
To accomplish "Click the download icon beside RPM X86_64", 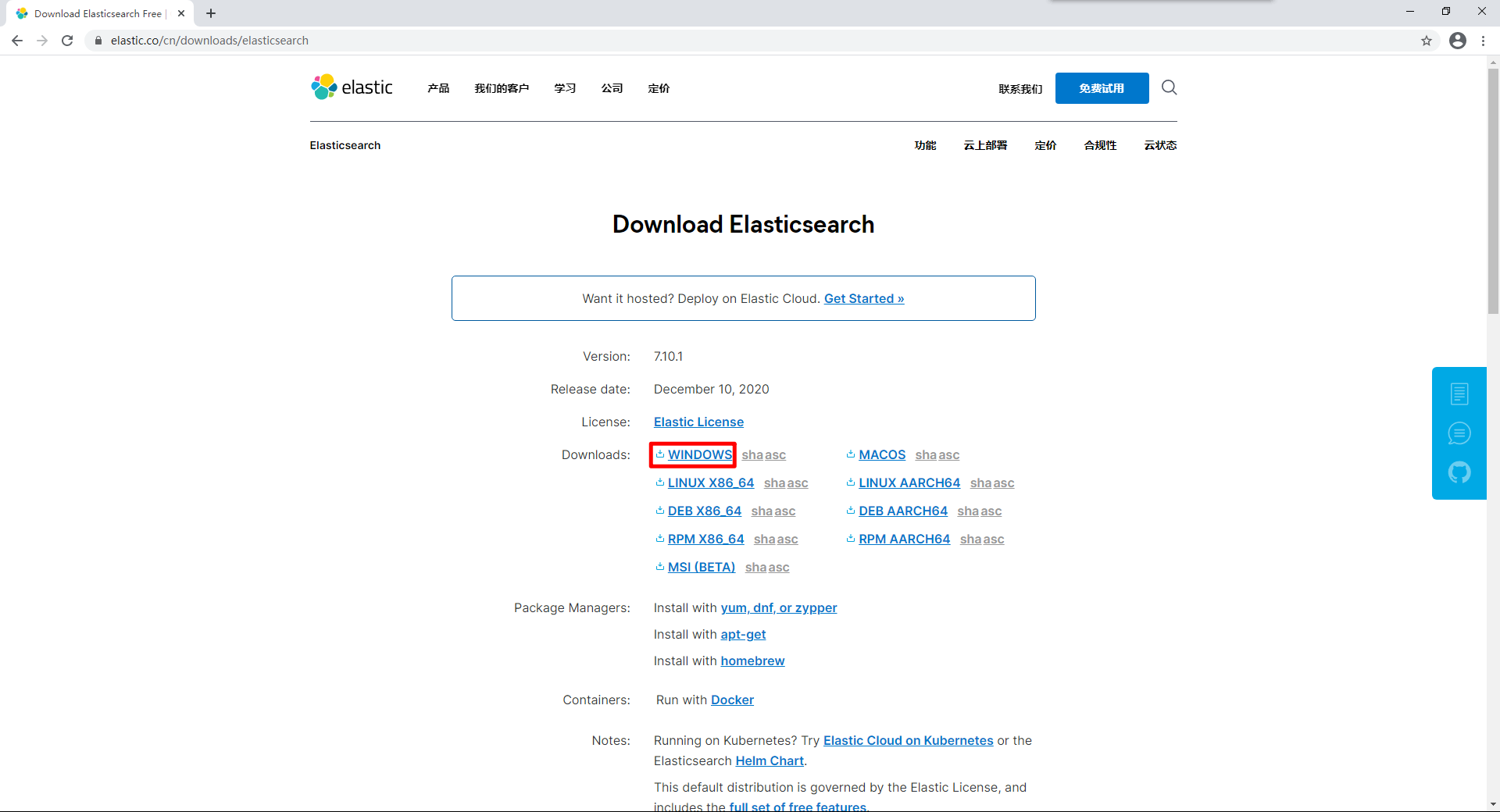I will point(660,539).
